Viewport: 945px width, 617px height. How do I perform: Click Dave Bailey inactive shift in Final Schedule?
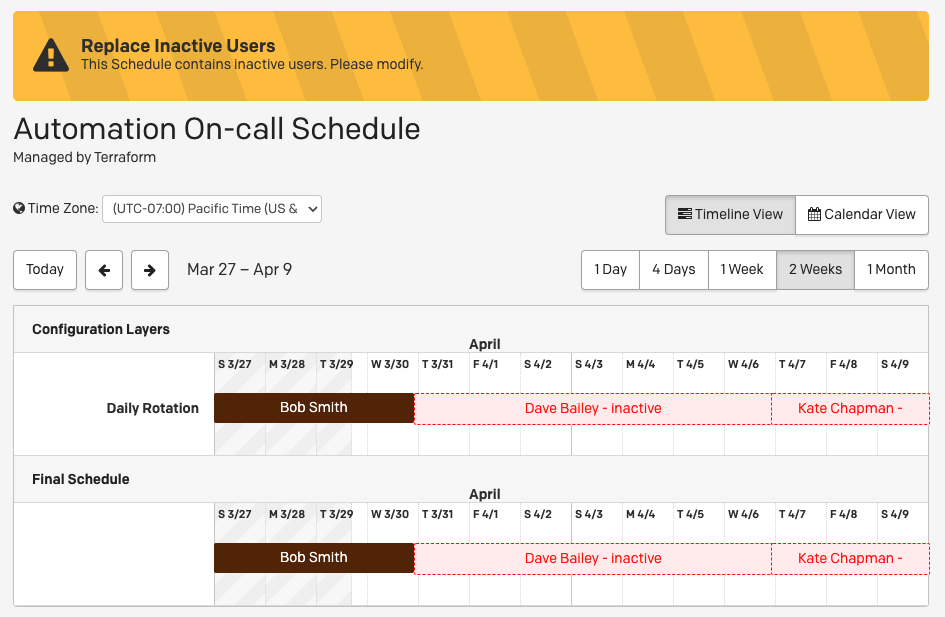(x=593, y=559)
